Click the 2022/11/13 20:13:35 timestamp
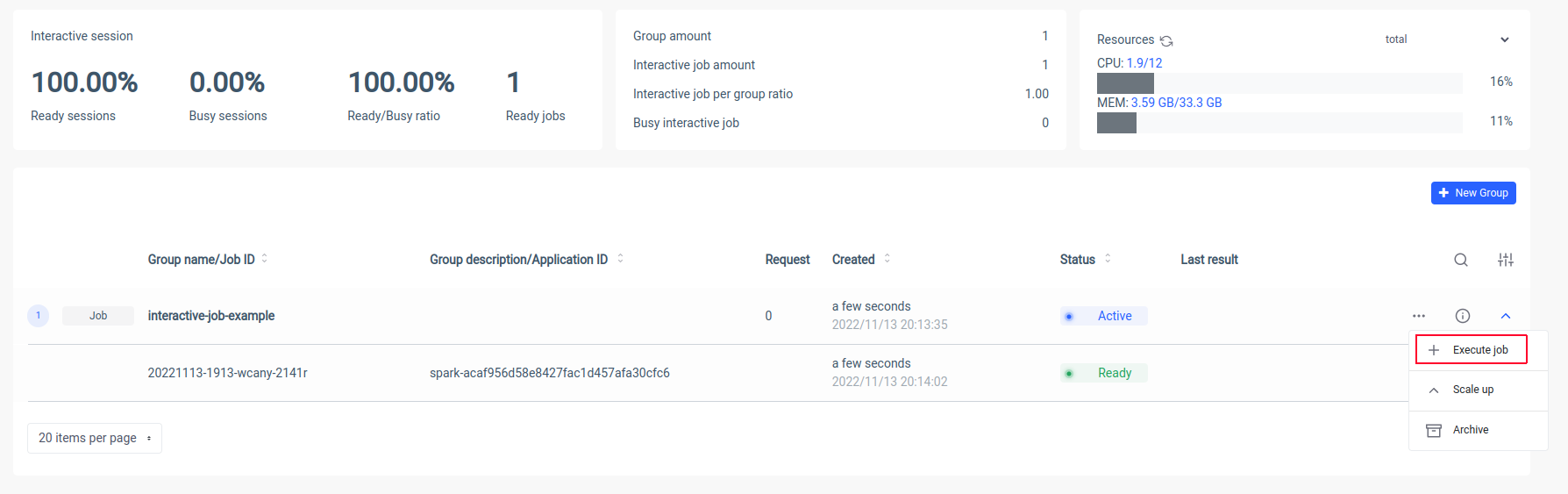The height and width of the screenshot is (494, 1568). click(890, 325)
